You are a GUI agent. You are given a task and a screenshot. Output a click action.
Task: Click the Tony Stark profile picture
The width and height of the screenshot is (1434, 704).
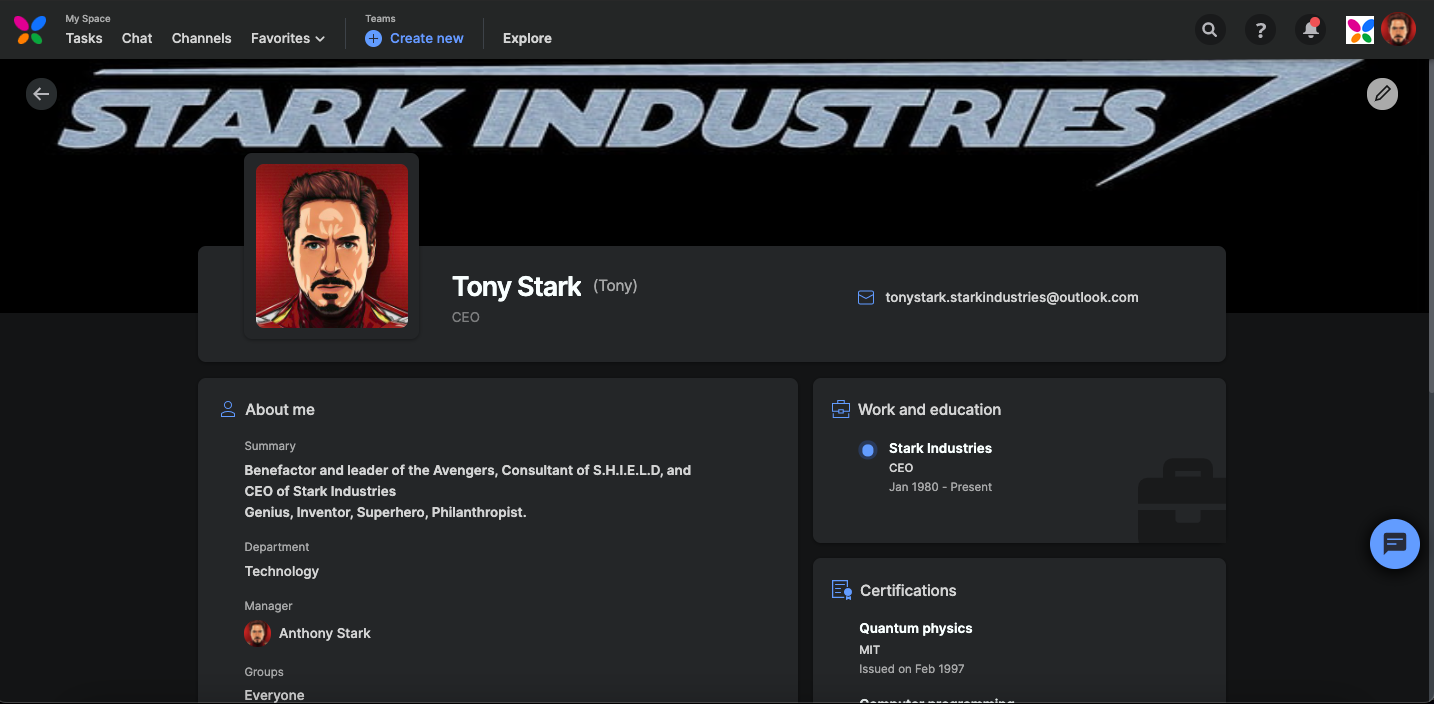click(332, 246)
